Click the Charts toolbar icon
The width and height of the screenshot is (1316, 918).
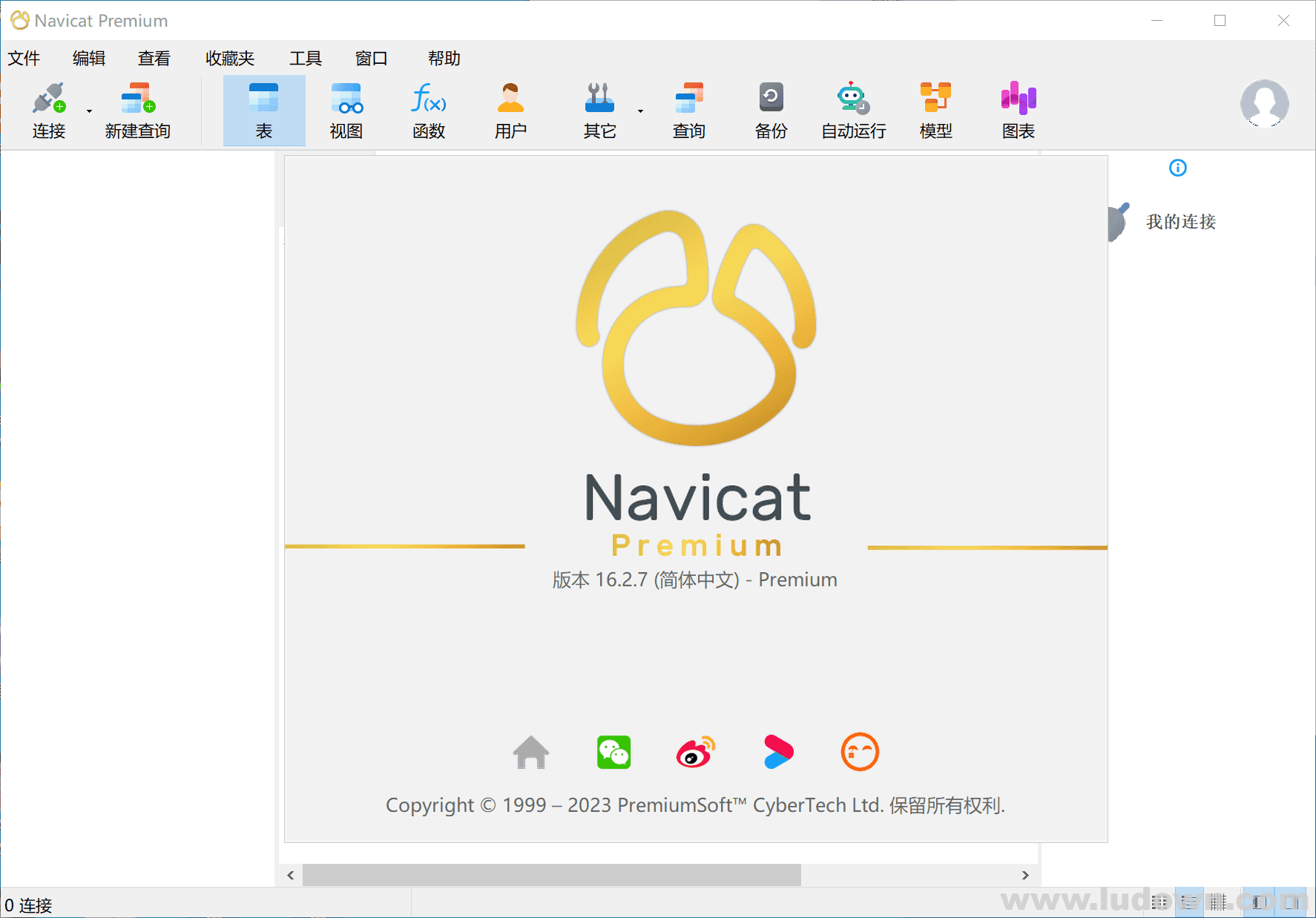point(1019,98)
